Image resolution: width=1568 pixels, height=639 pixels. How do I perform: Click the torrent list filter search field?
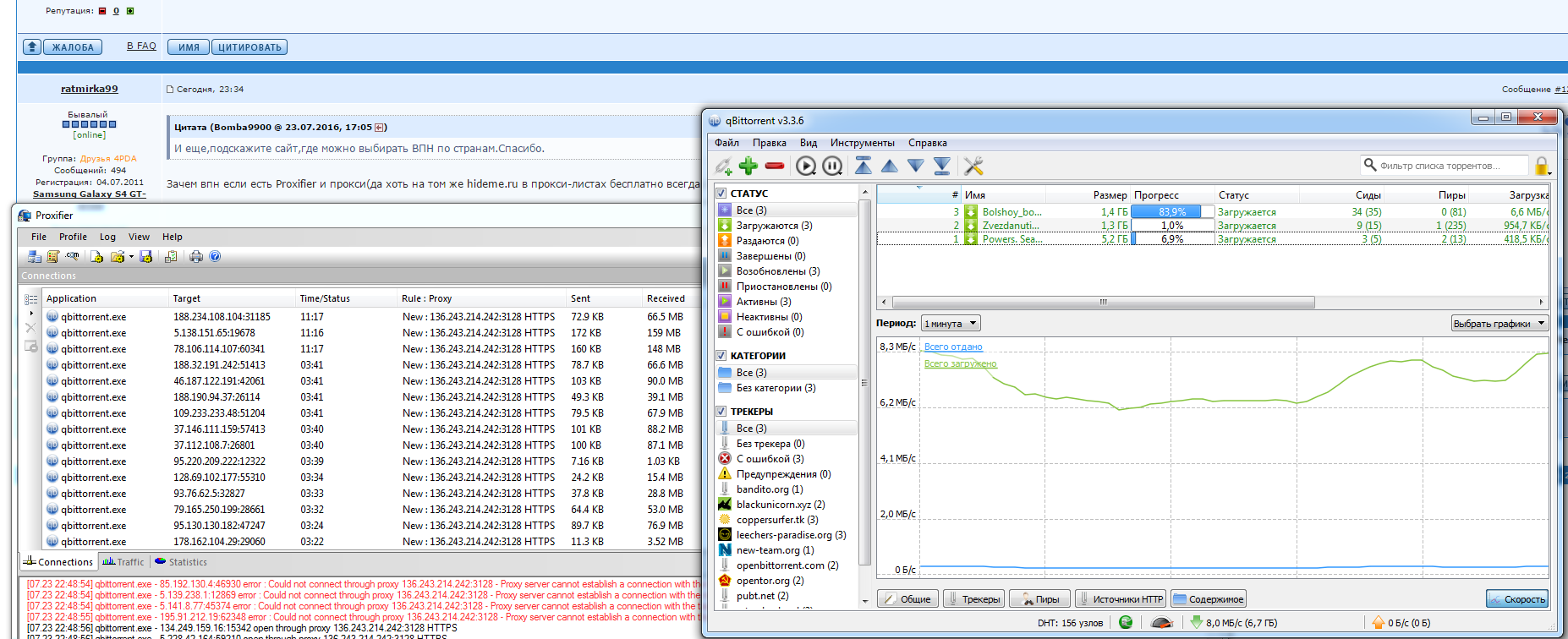(x=1445, y=166)
